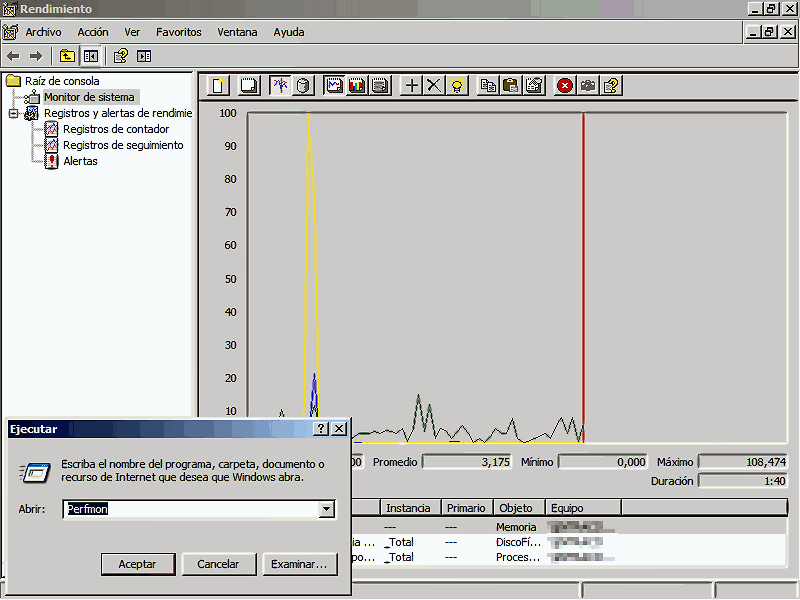
Task: Open the monitor Properties icon
Action: [x=534, y=85]
